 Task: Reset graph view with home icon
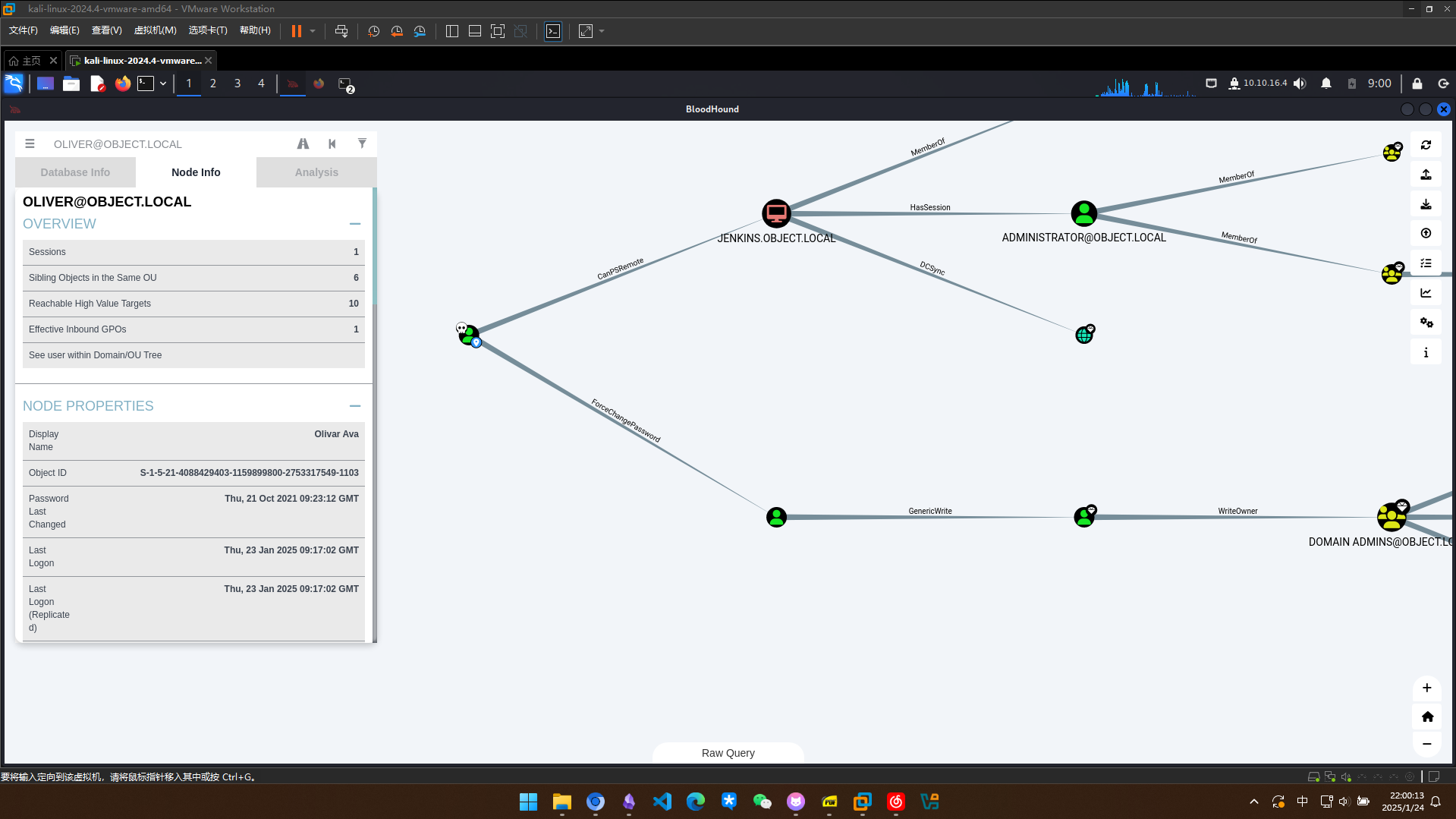(1426, 717)
